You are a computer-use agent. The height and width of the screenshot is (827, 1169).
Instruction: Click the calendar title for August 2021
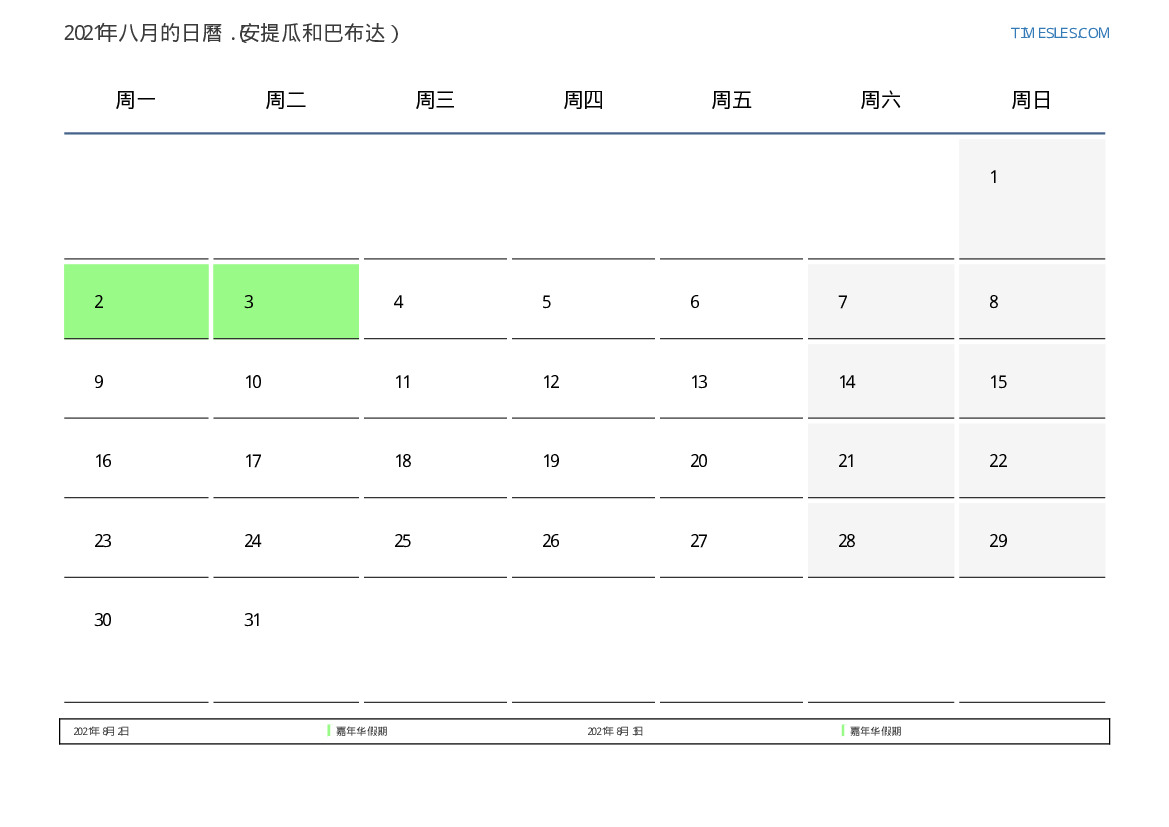232,33
